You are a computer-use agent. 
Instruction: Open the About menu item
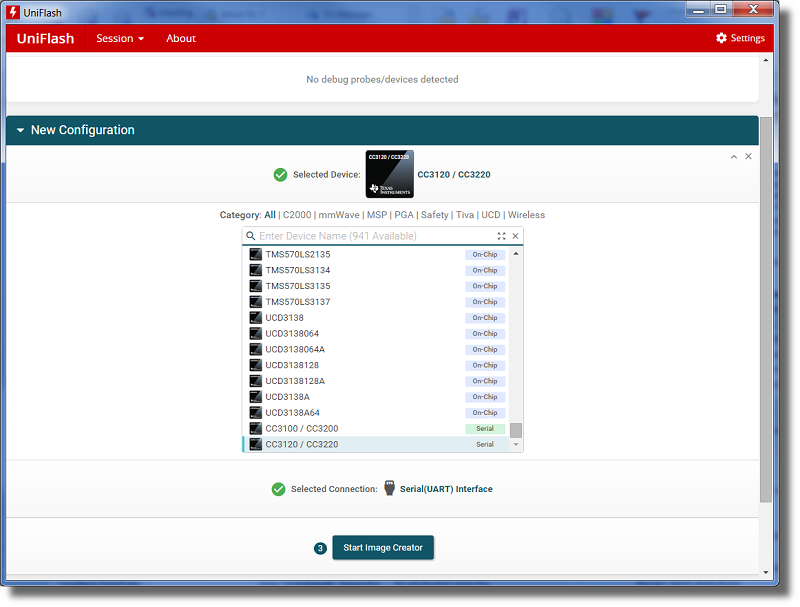(x=181, y=38)
